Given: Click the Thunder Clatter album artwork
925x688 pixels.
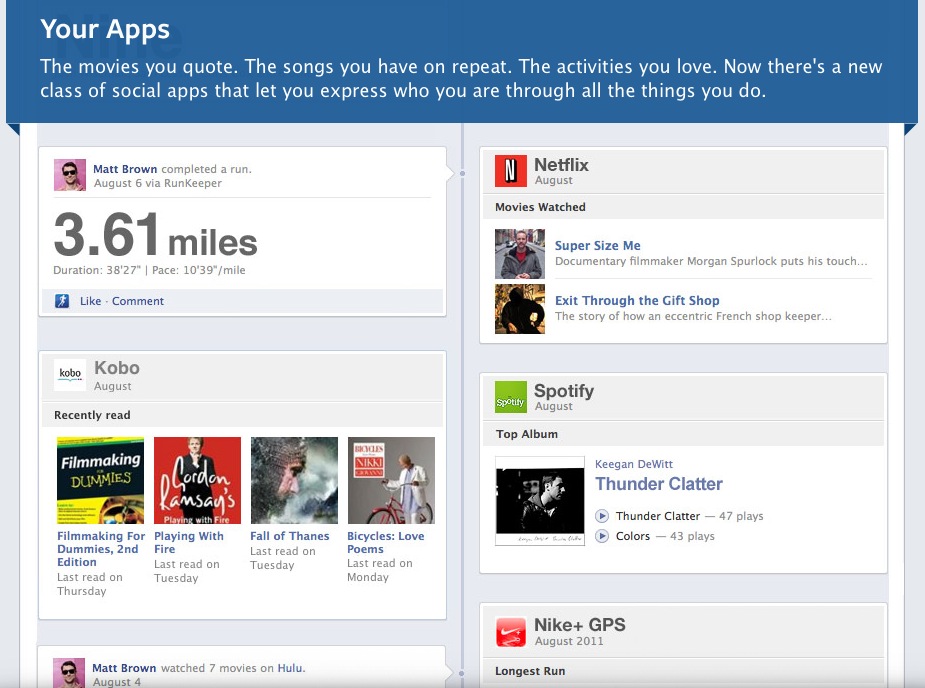Looking at the screenshot, I should click(x=540, y=501).
